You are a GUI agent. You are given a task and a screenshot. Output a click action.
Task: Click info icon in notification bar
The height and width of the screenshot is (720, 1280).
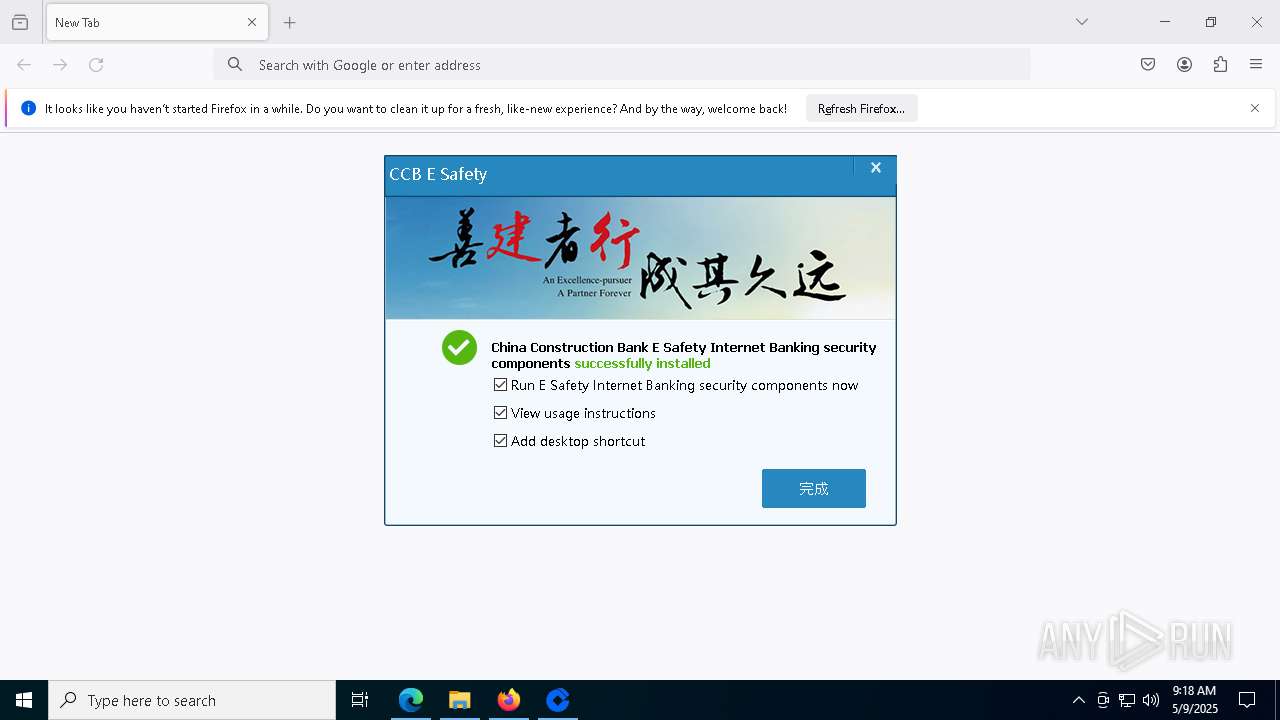pyautogui.click(x=28, y=108)
